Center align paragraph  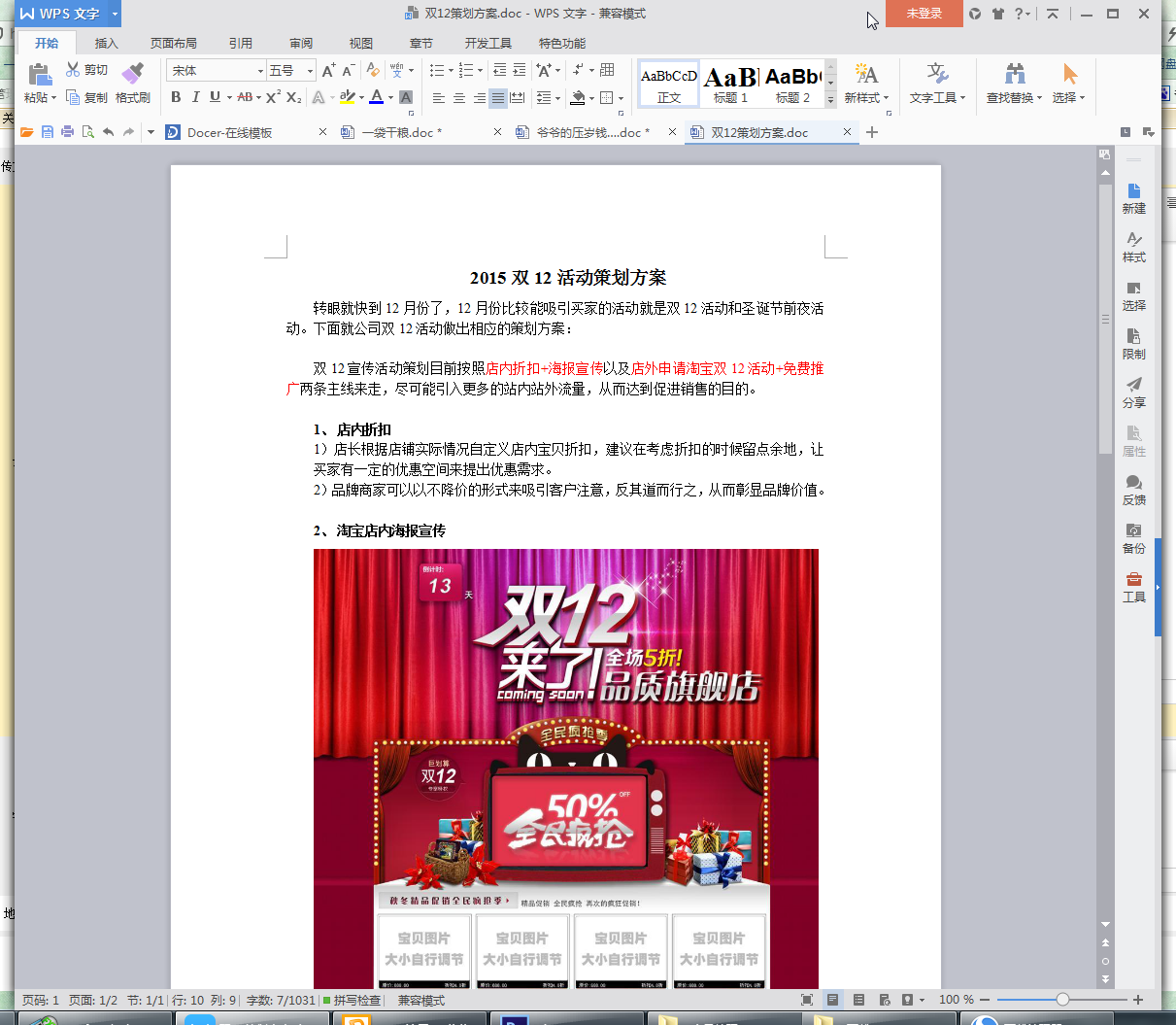458,98
